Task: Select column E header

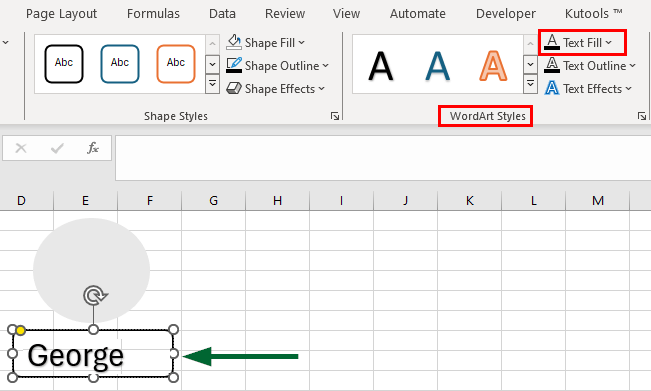Action: (86, 201)
